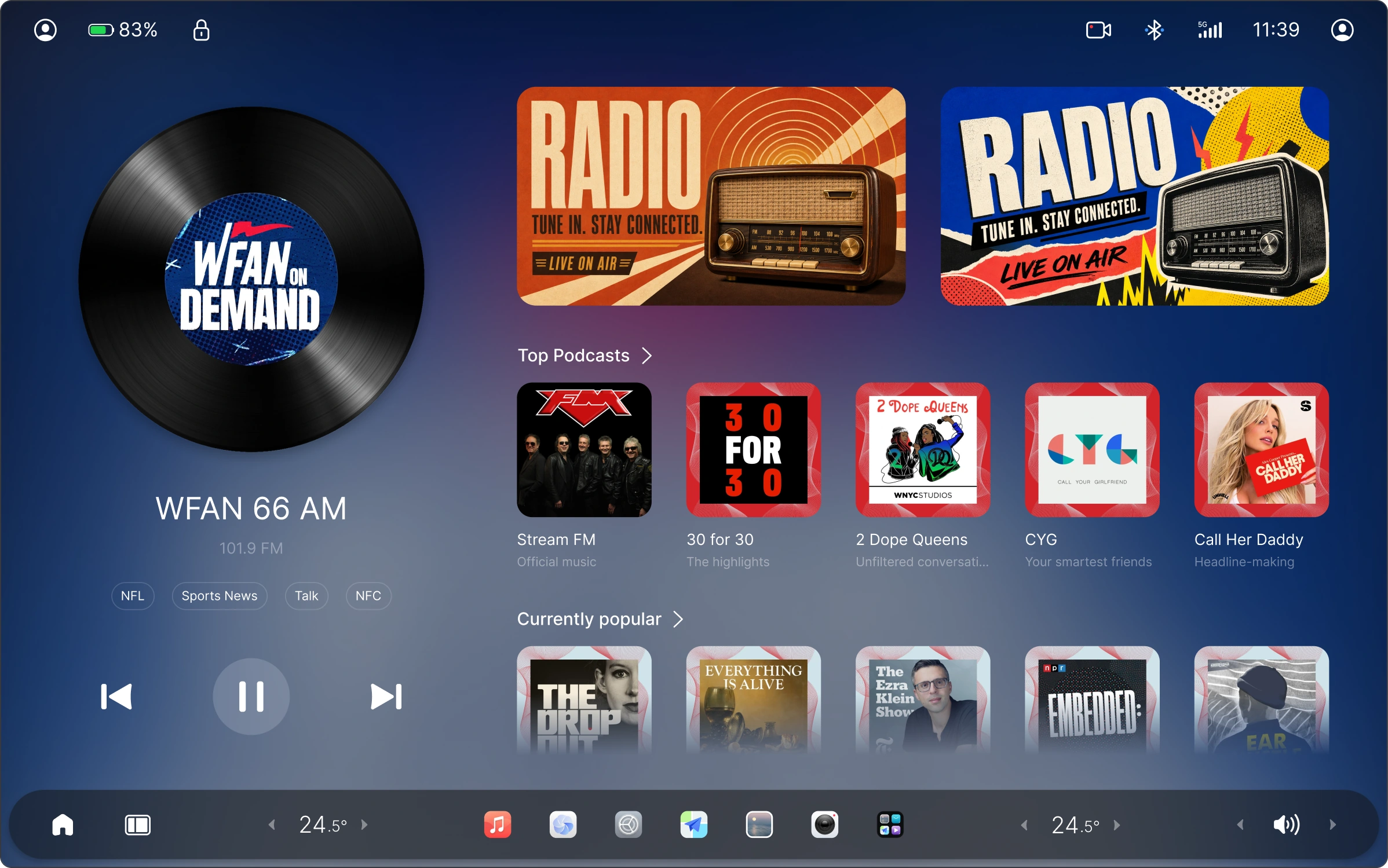Select the NFC tag
This screenshot has width=1388, height=868.
(368, 596)
